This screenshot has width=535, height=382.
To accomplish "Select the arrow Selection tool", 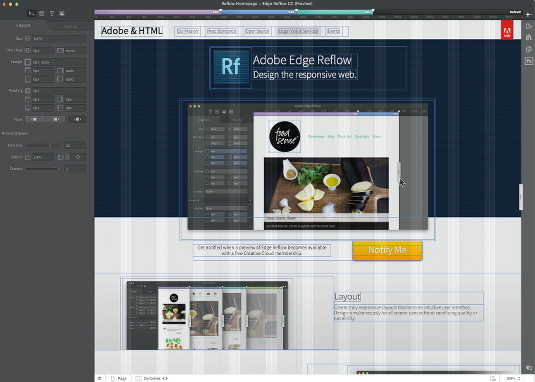I will 31,14.
